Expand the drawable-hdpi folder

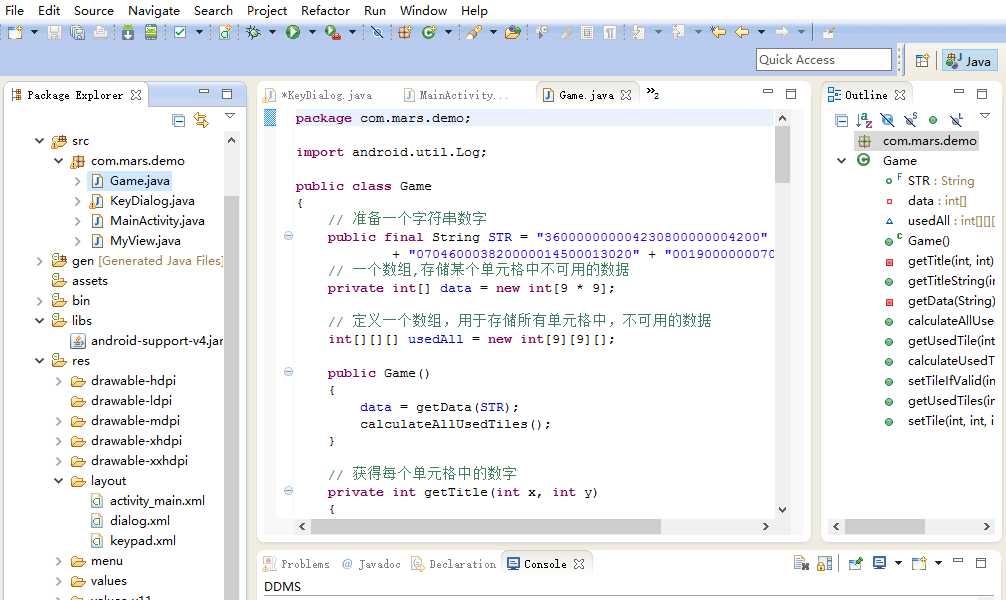58,381
